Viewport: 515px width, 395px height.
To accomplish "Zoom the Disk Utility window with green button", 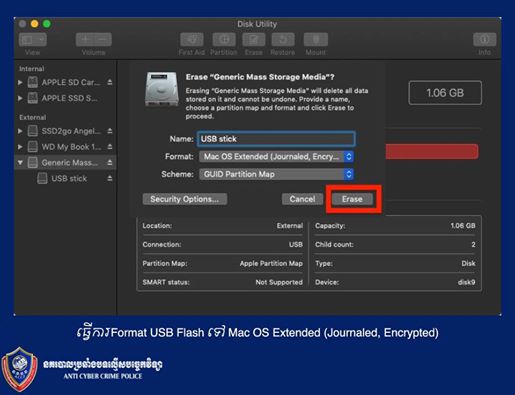I will coord(47,24).
